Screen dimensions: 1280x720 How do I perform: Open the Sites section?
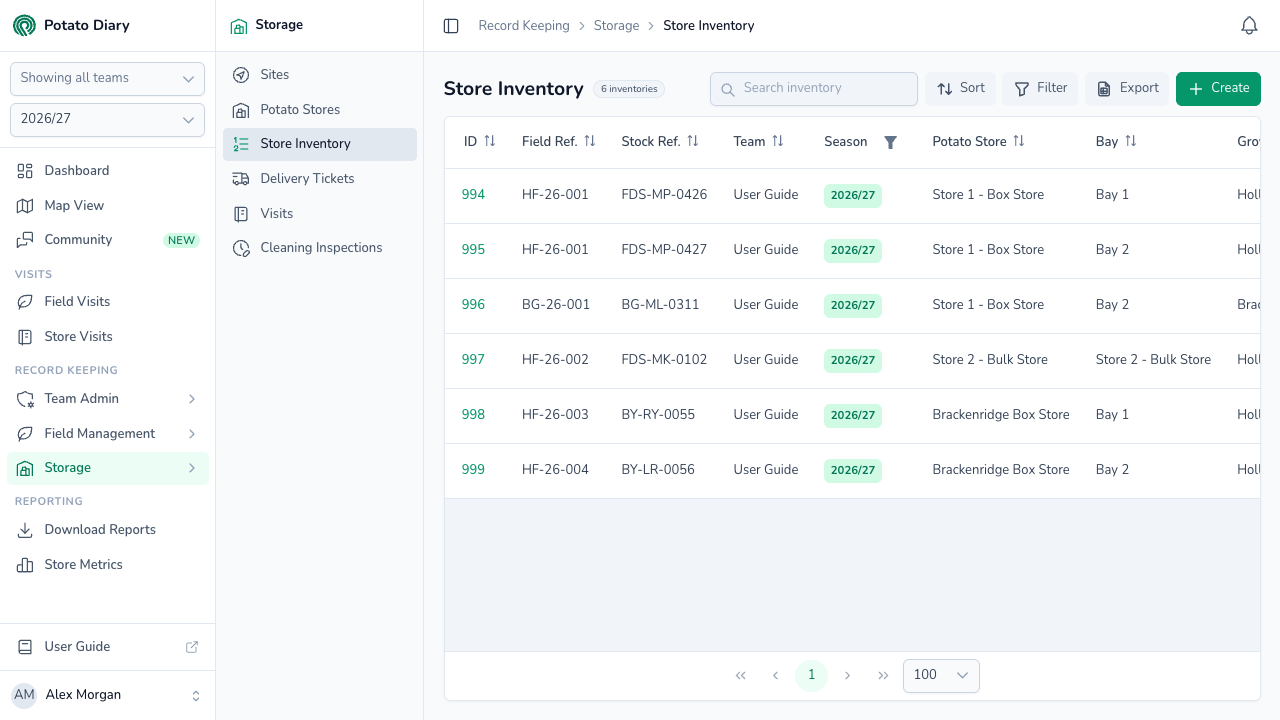click(x=320, y=75)
